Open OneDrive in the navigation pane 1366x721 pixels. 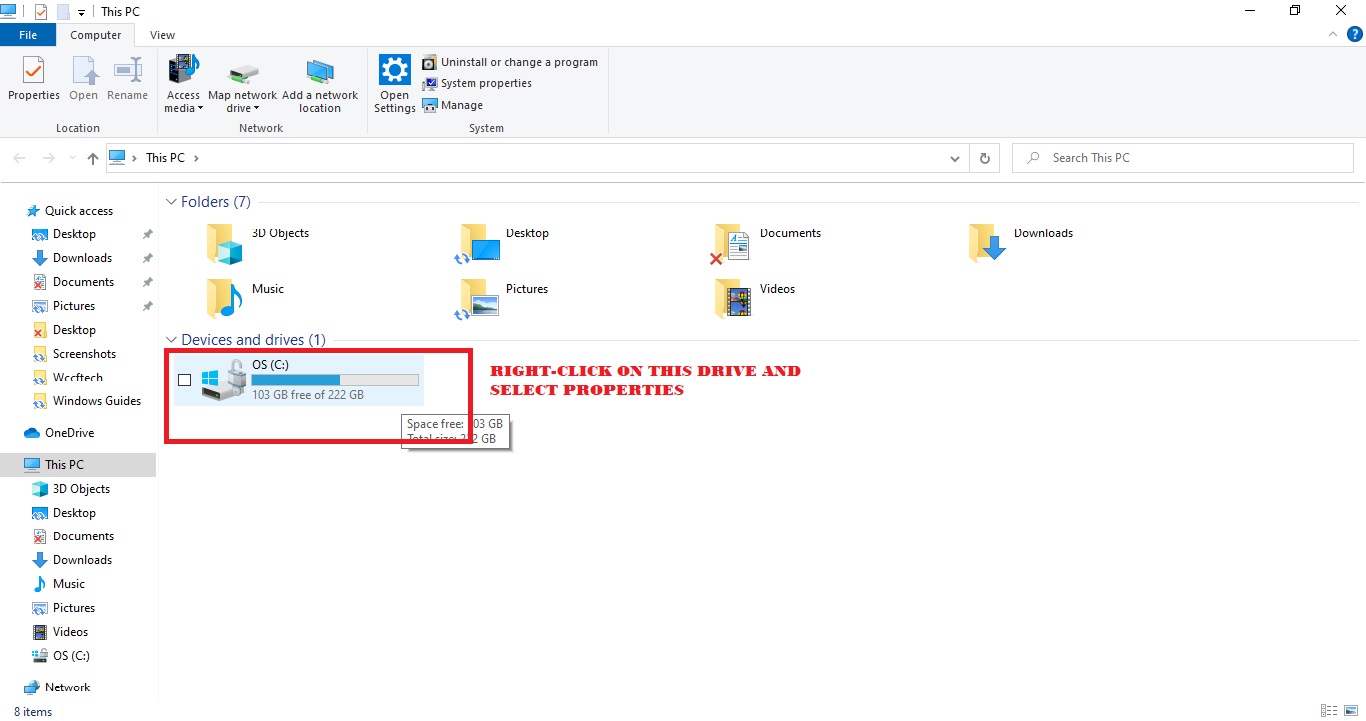point(70,433)
